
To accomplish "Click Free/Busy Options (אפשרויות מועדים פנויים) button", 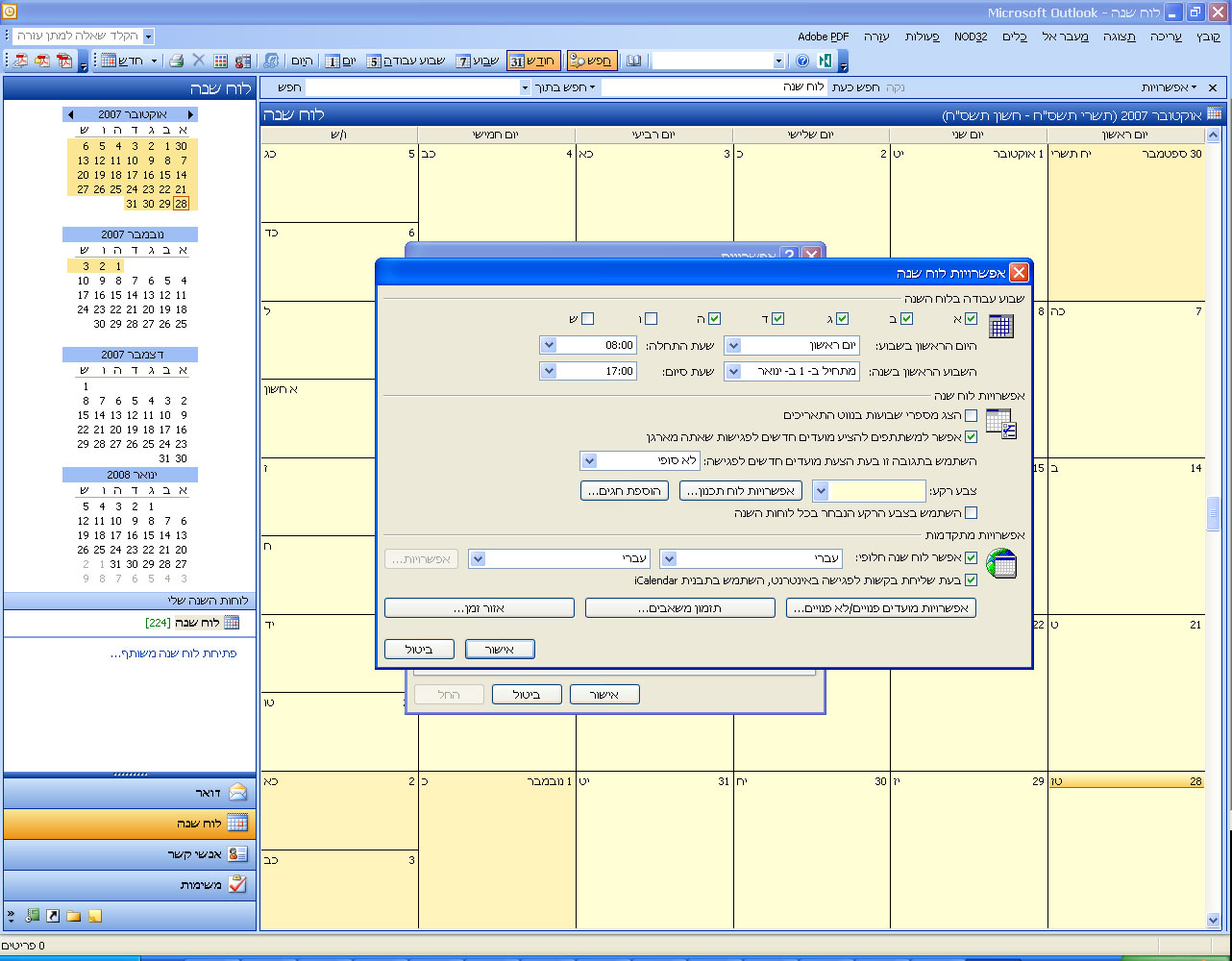I will pyautogui.click(x=881, y=608).
